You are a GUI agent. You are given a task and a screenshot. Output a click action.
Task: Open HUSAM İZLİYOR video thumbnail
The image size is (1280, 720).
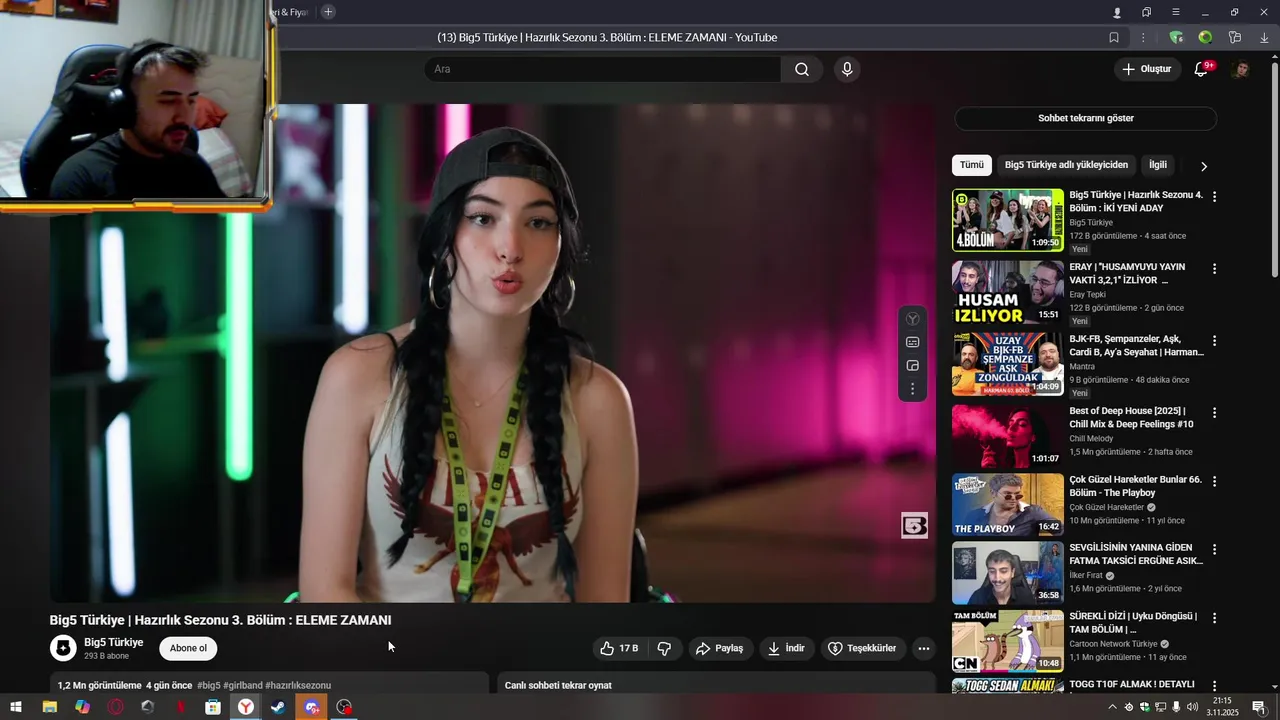tap(1007, 292)
